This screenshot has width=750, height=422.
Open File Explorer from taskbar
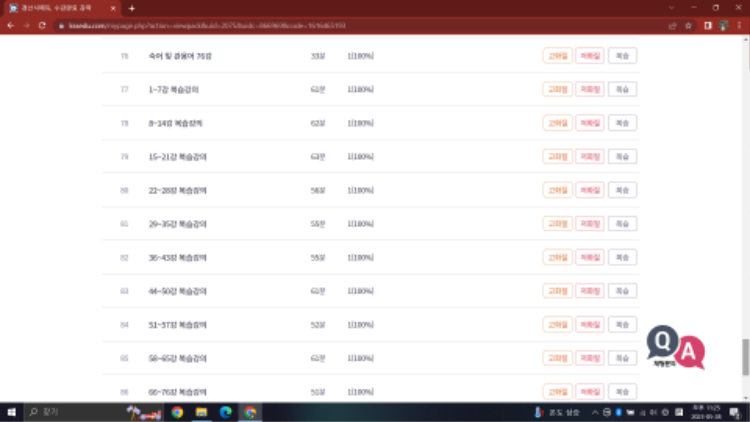point(201,412)
